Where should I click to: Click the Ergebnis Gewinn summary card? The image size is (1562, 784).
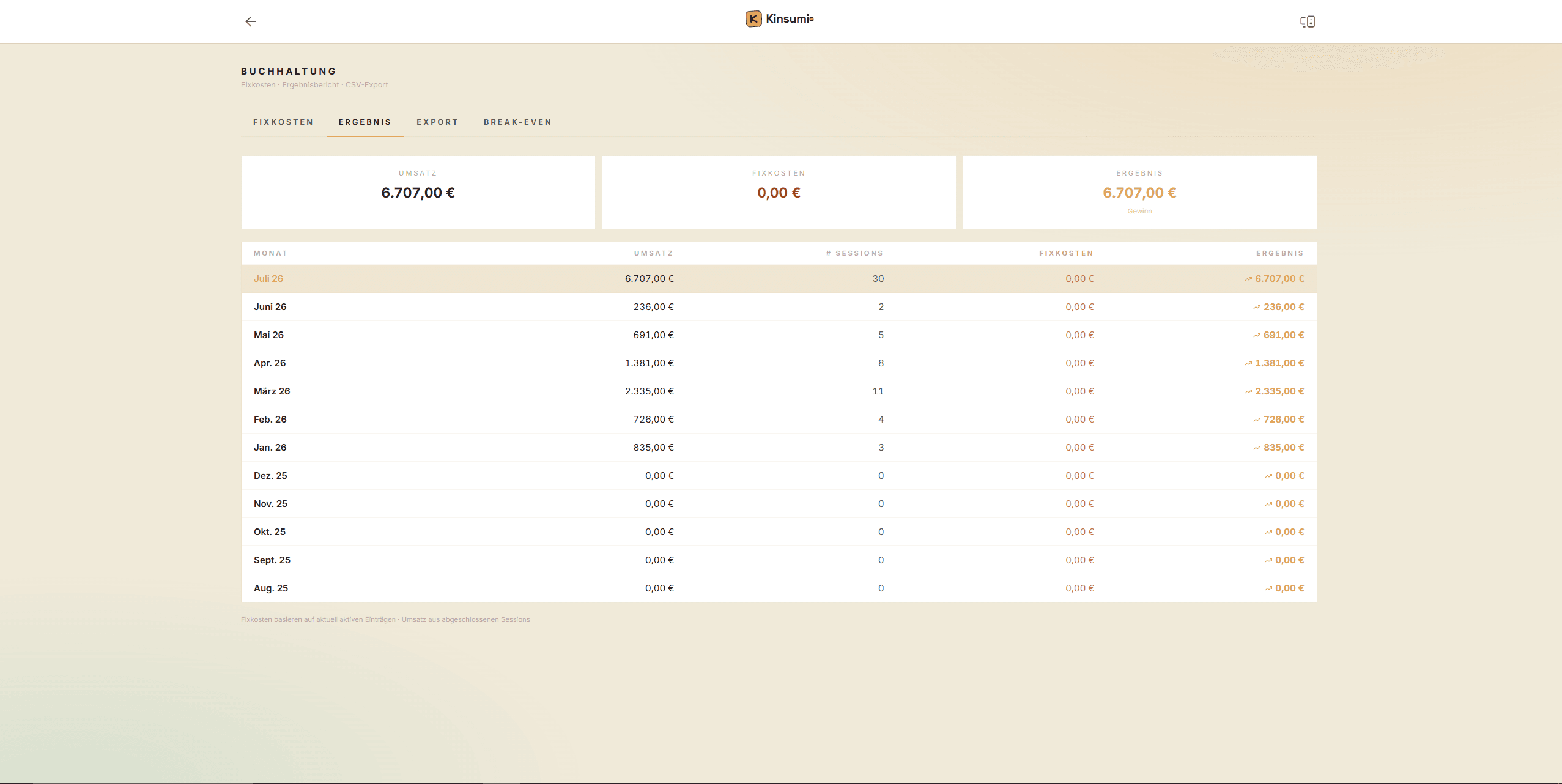(x=1139, y=192)
